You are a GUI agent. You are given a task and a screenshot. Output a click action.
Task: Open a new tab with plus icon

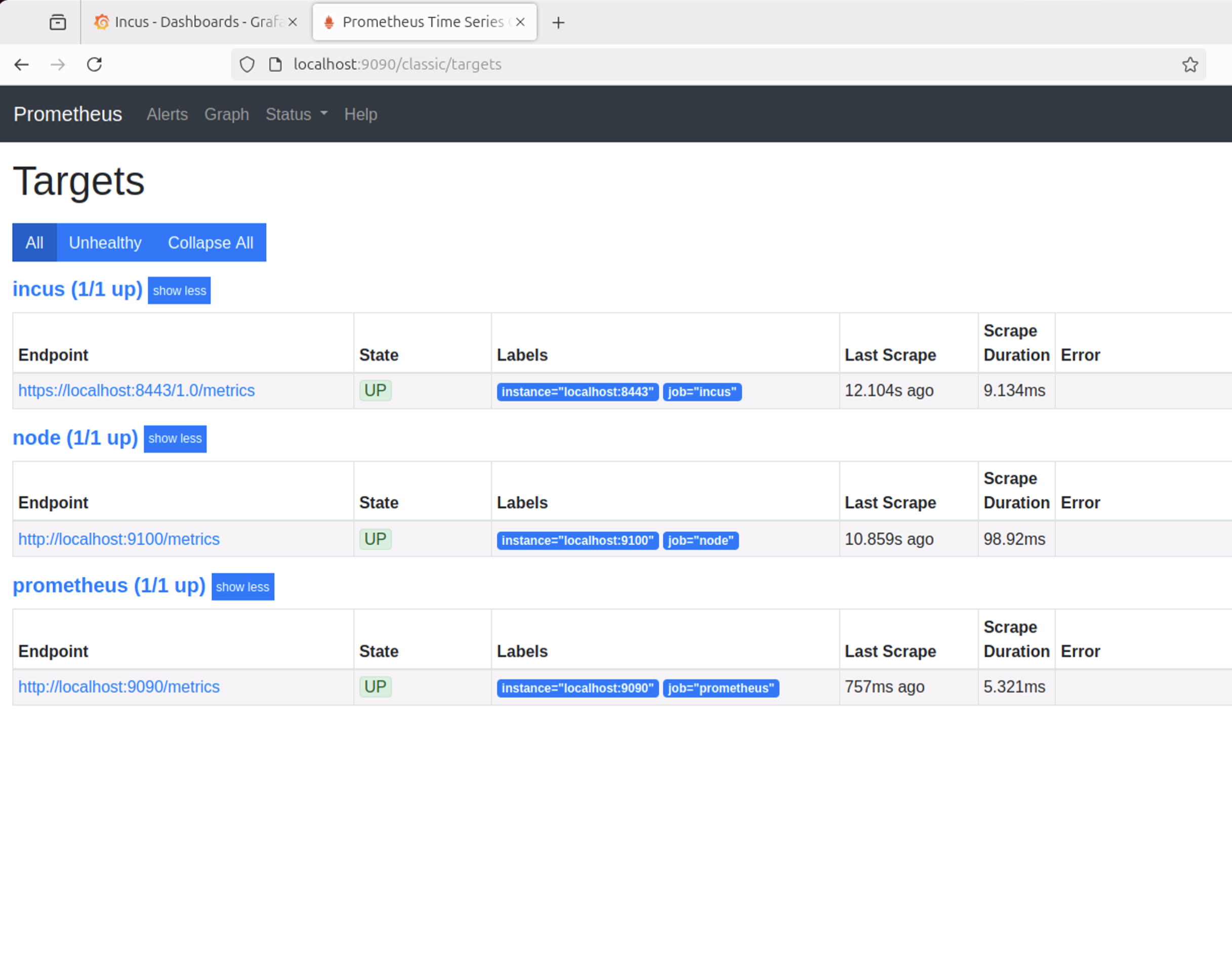pyautogui.click(x=558, y=22)
